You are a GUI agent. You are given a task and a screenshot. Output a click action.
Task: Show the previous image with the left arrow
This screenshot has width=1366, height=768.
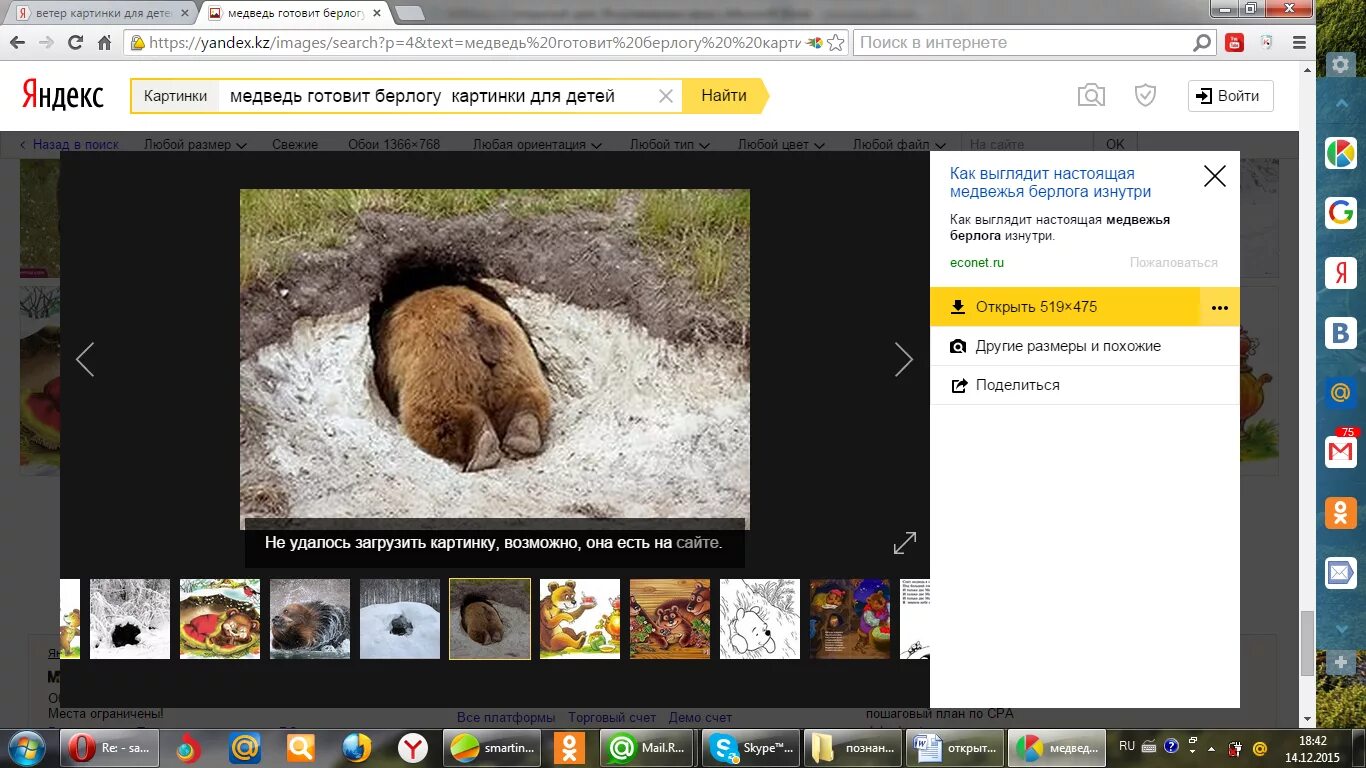coord(85,359)
